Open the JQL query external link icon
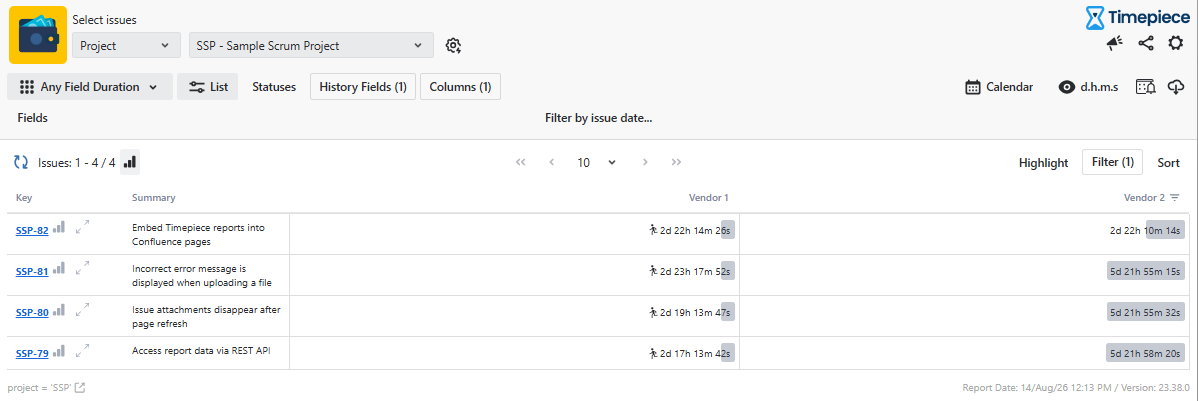 pos(79,388)
